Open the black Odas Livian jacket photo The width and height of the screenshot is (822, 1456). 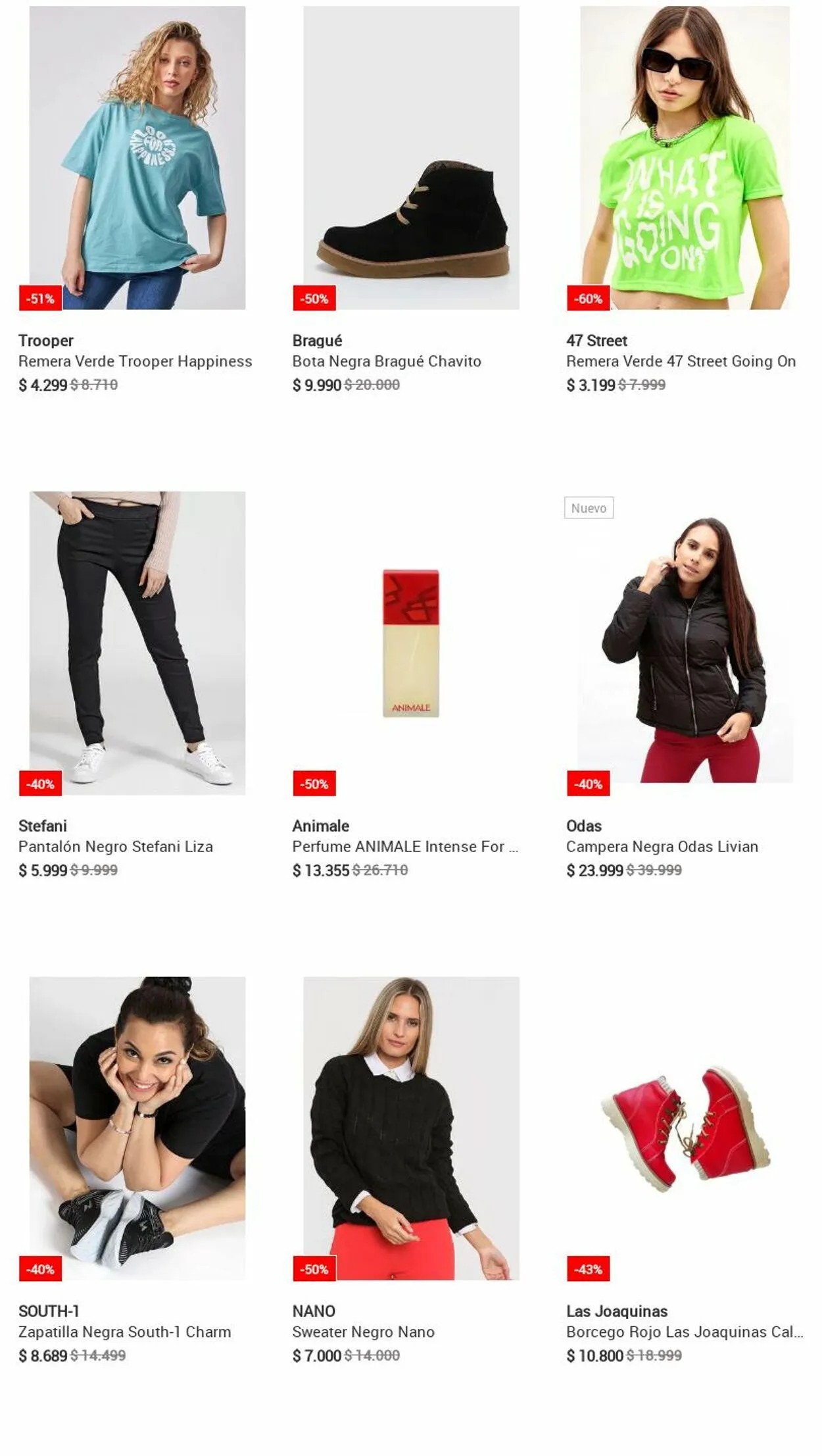pos(685,643)
